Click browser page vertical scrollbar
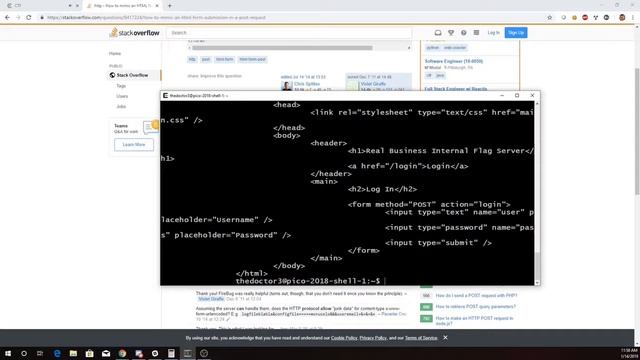 coord(637,131)
